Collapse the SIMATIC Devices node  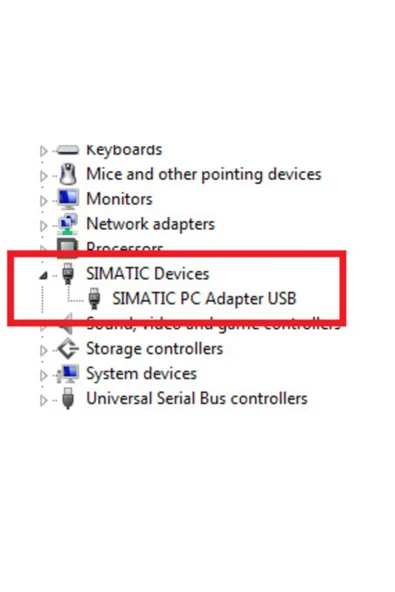click(43, 275)
